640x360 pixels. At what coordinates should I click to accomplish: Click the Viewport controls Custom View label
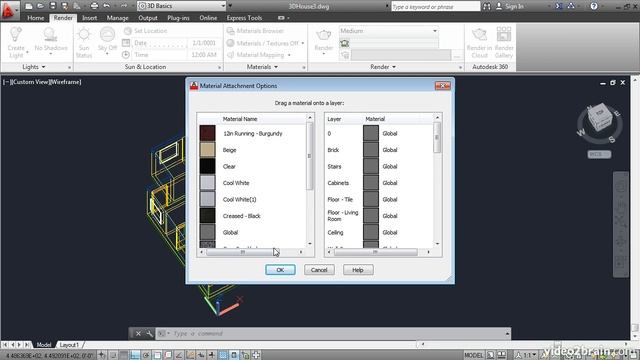click(x=29, y=82)
